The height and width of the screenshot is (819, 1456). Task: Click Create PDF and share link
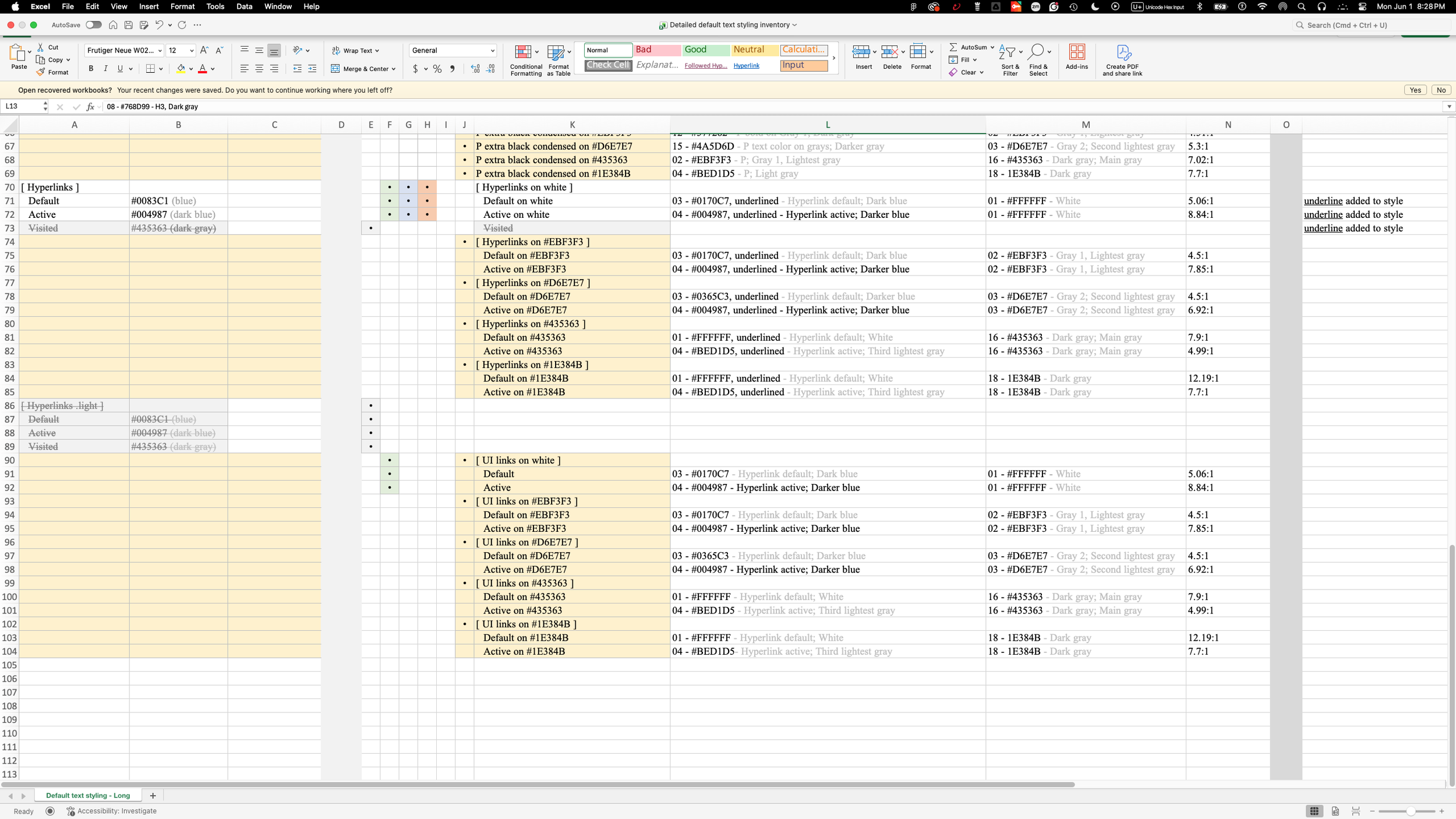click(x=1122, y=60)
